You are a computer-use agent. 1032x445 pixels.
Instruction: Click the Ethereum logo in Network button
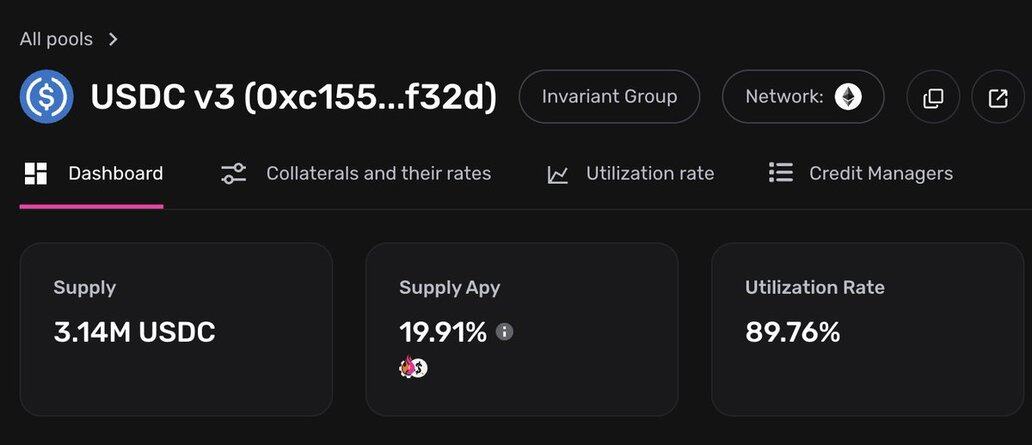pyautogui.click(x=848, y=97)
